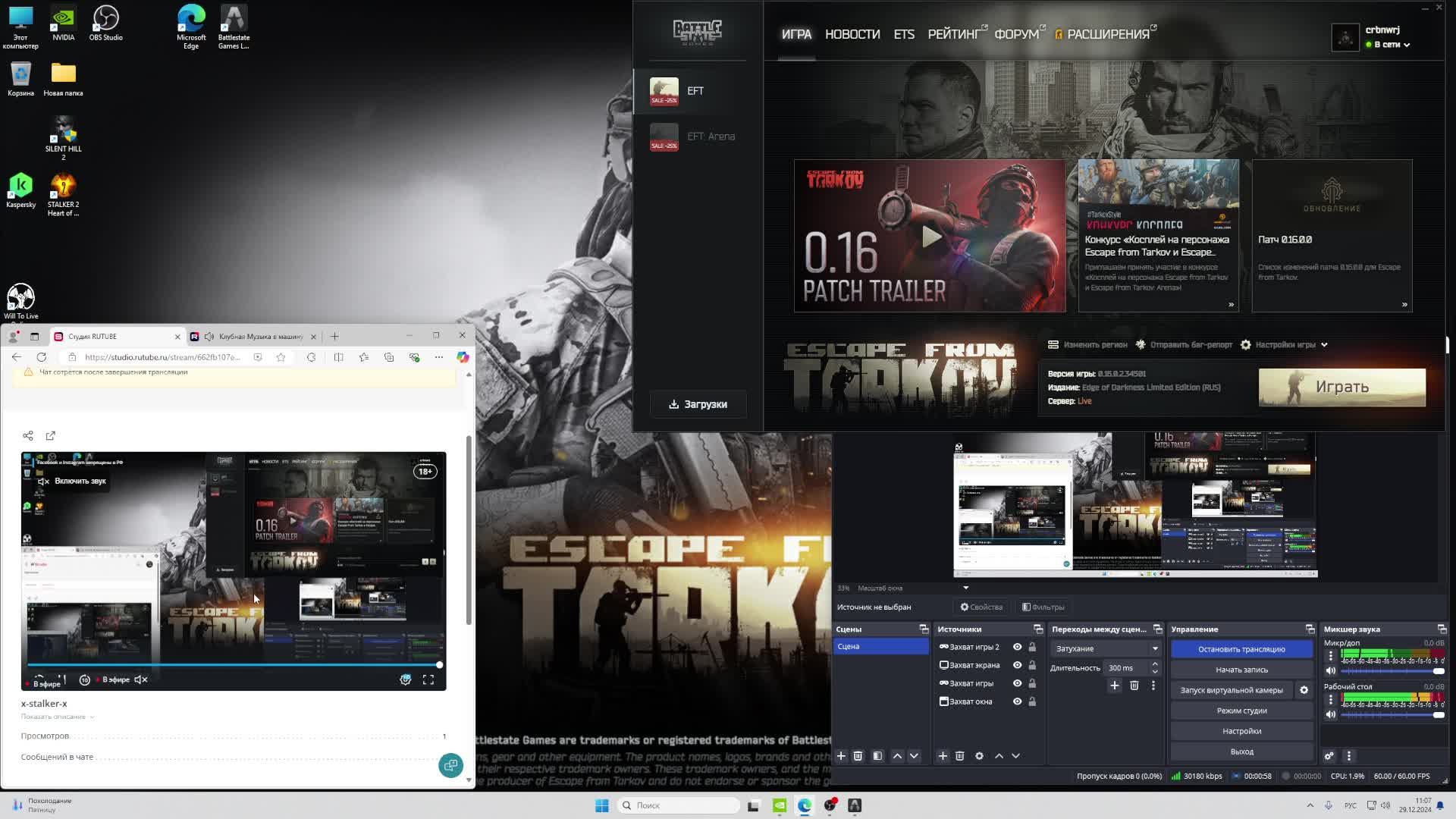This screenshot has height=819, width=1456.
Task: Open scene filters icon in Scenes panel
Action: pos(877,756)
